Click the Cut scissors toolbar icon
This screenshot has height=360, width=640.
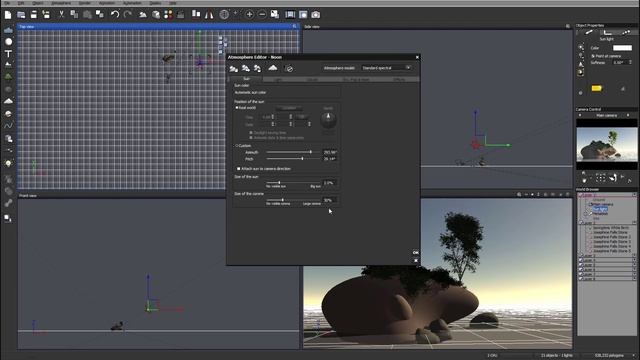coord(61,15)
